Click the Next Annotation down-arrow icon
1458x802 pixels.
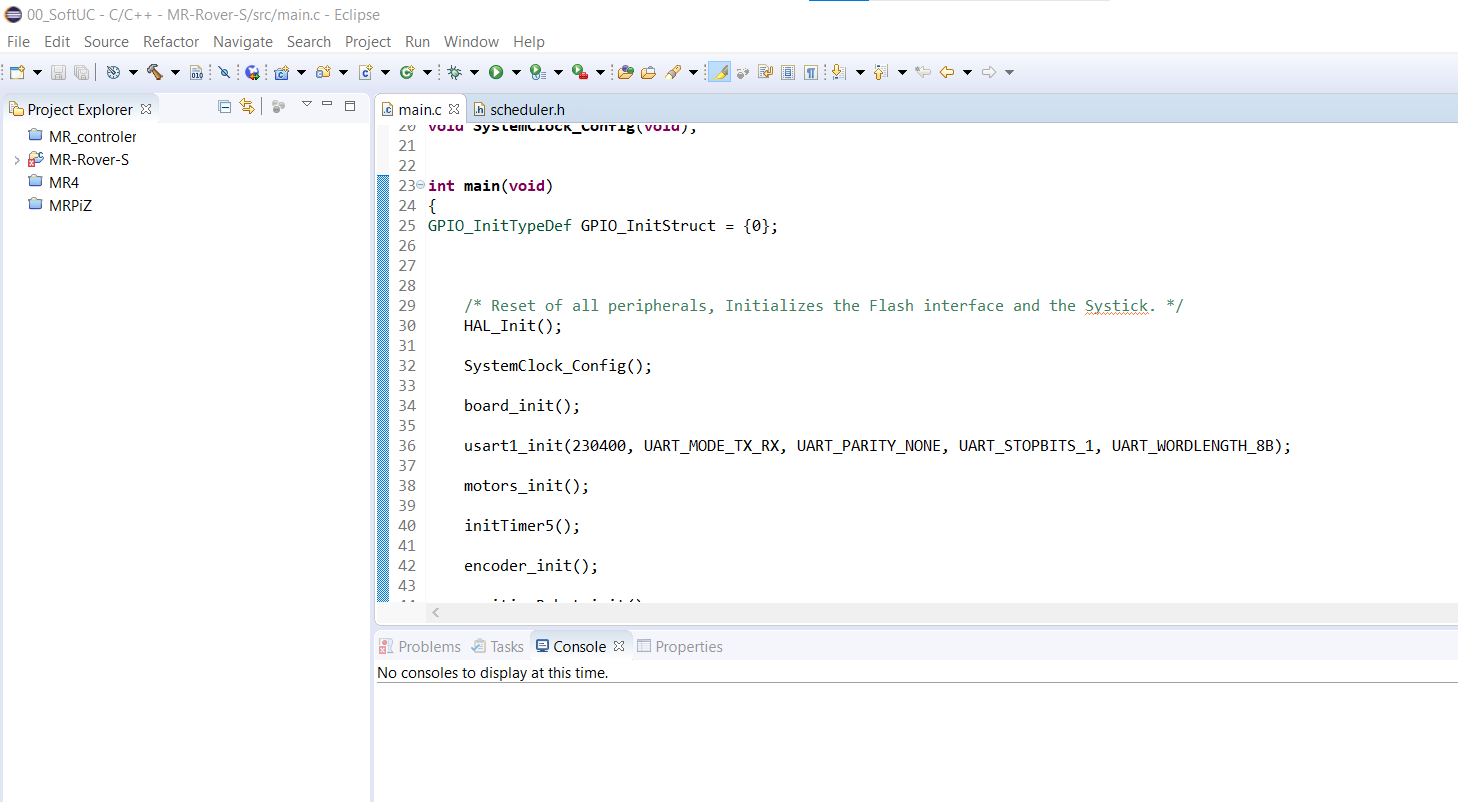click(x=837, y=72)
